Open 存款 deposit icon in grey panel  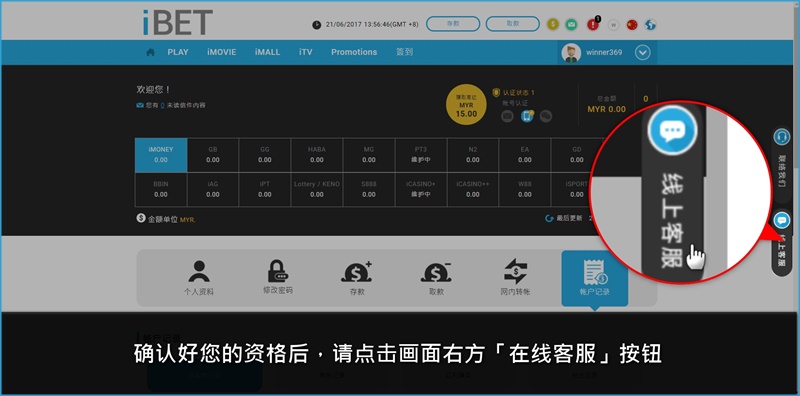[x=357, y=278]
